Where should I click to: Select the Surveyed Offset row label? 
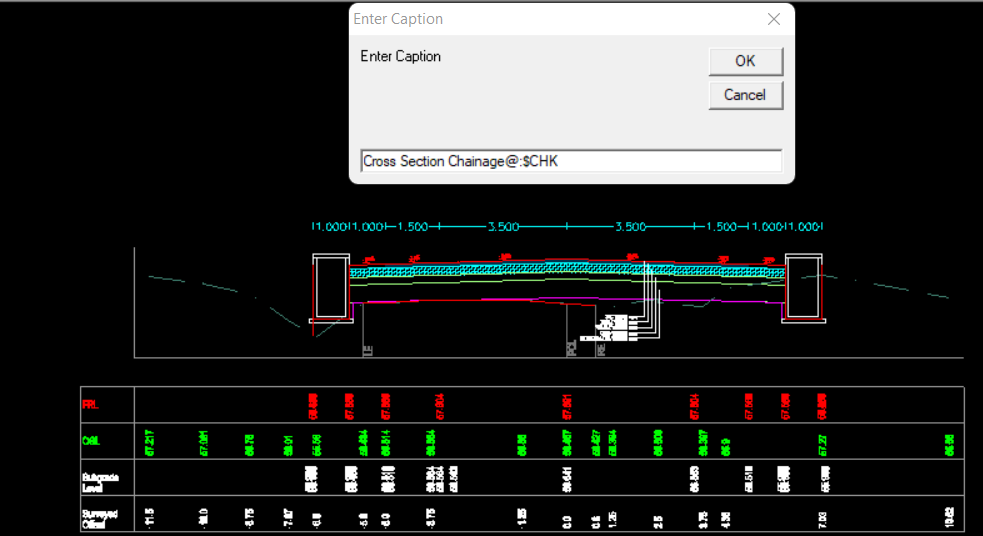click(100, 517)
